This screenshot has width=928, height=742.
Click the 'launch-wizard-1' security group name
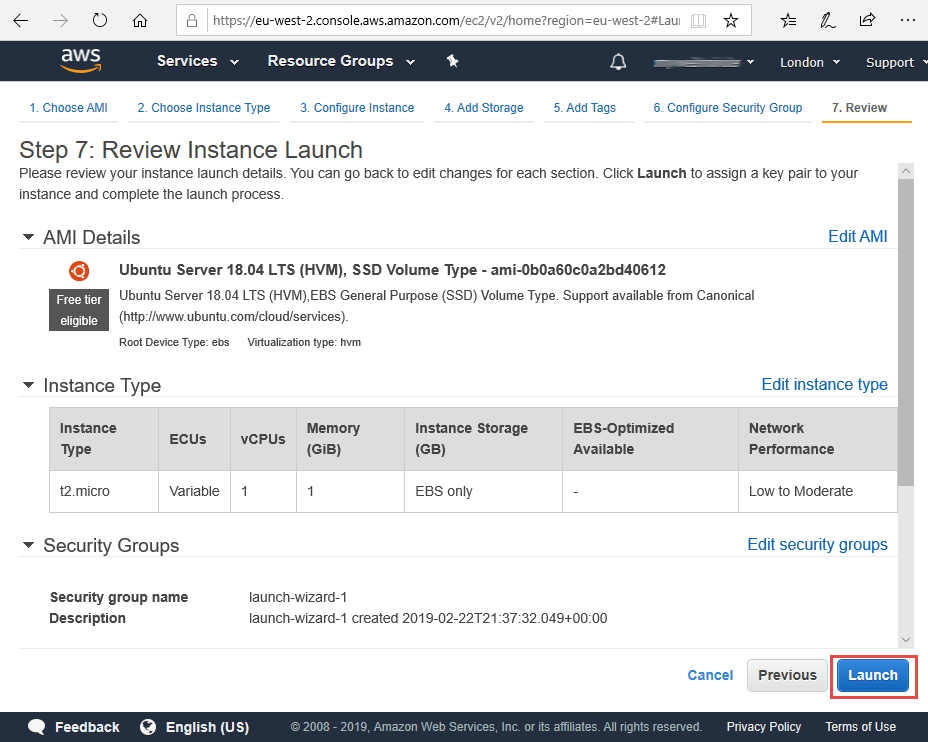click(x=298, y=597)
